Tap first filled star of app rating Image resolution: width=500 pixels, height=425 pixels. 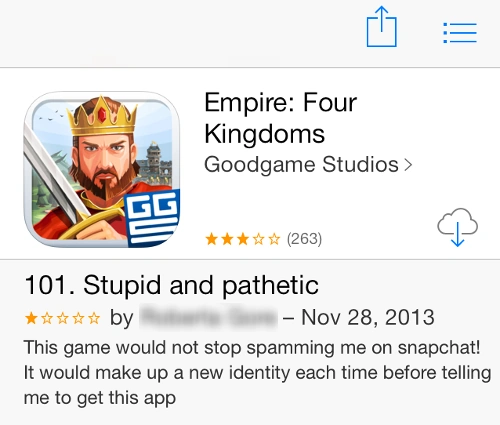(211, 239)
